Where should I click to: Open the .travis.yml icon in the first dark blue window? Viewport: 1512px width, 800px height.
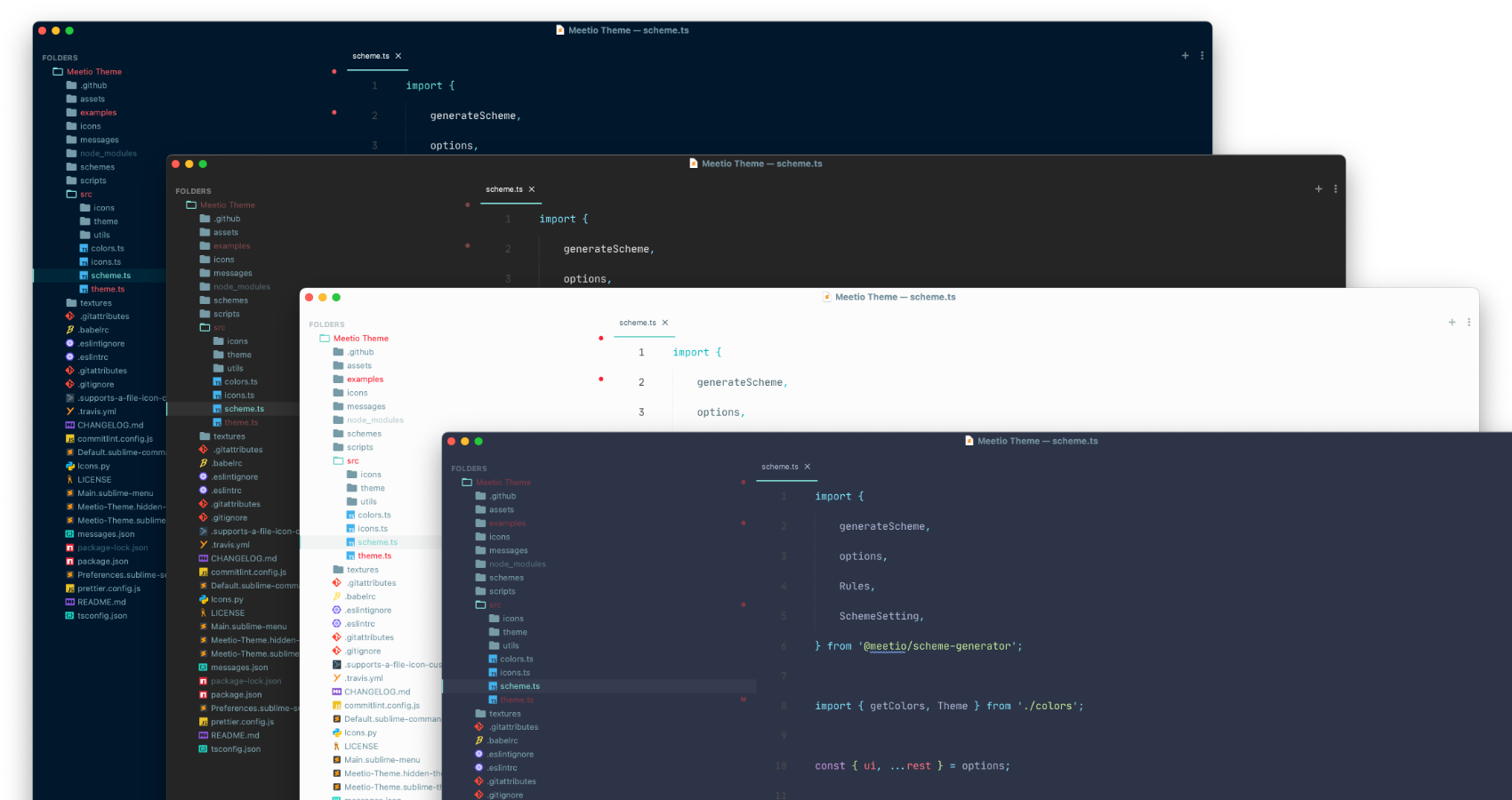(70, 412)
